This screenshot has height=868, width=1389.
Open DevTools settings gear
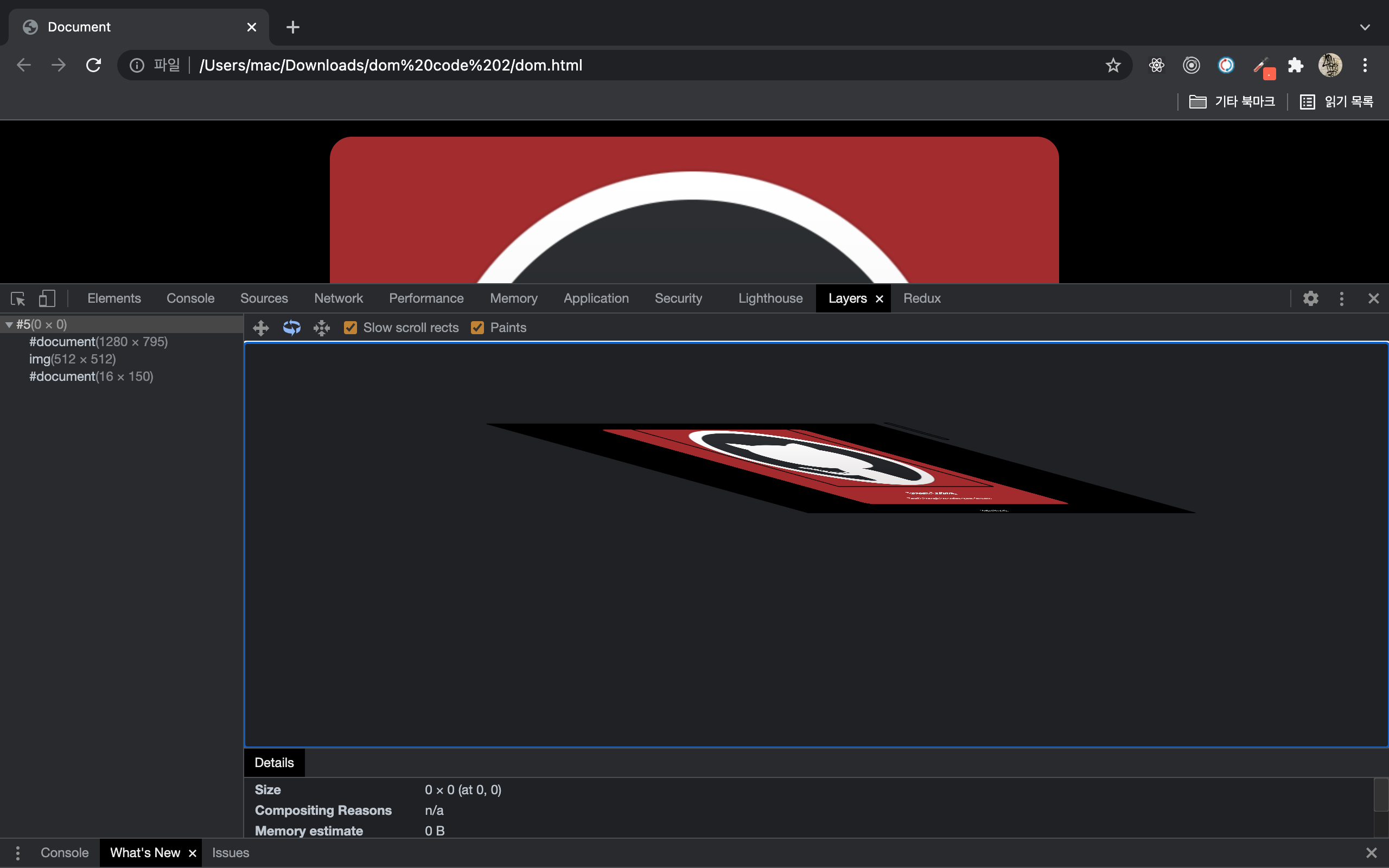(x=1310, y=298)
